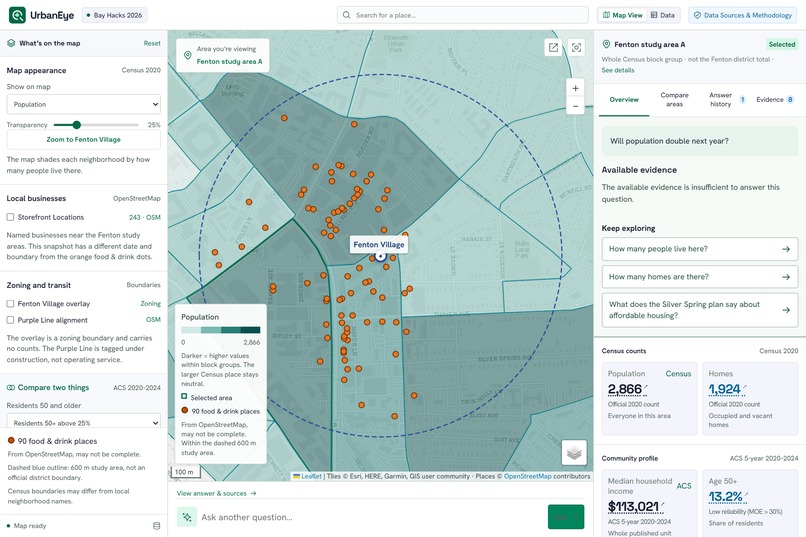Click the focus/recenter map icon
Viewport: 806px width, 537px height.
click(x=576, y=48)
